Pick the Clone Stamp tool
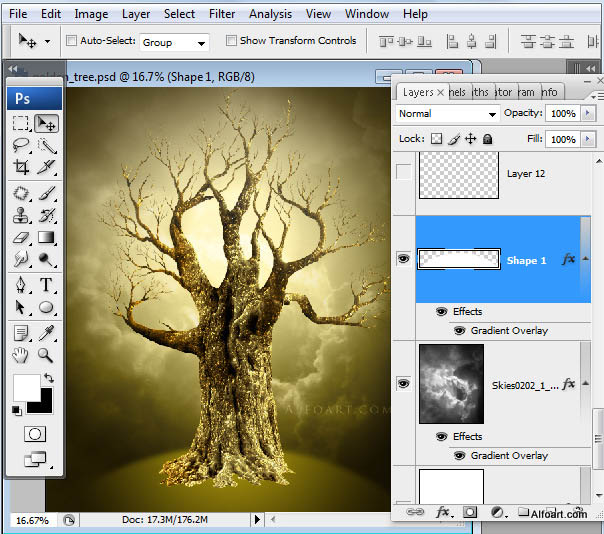 click(21, 214)
